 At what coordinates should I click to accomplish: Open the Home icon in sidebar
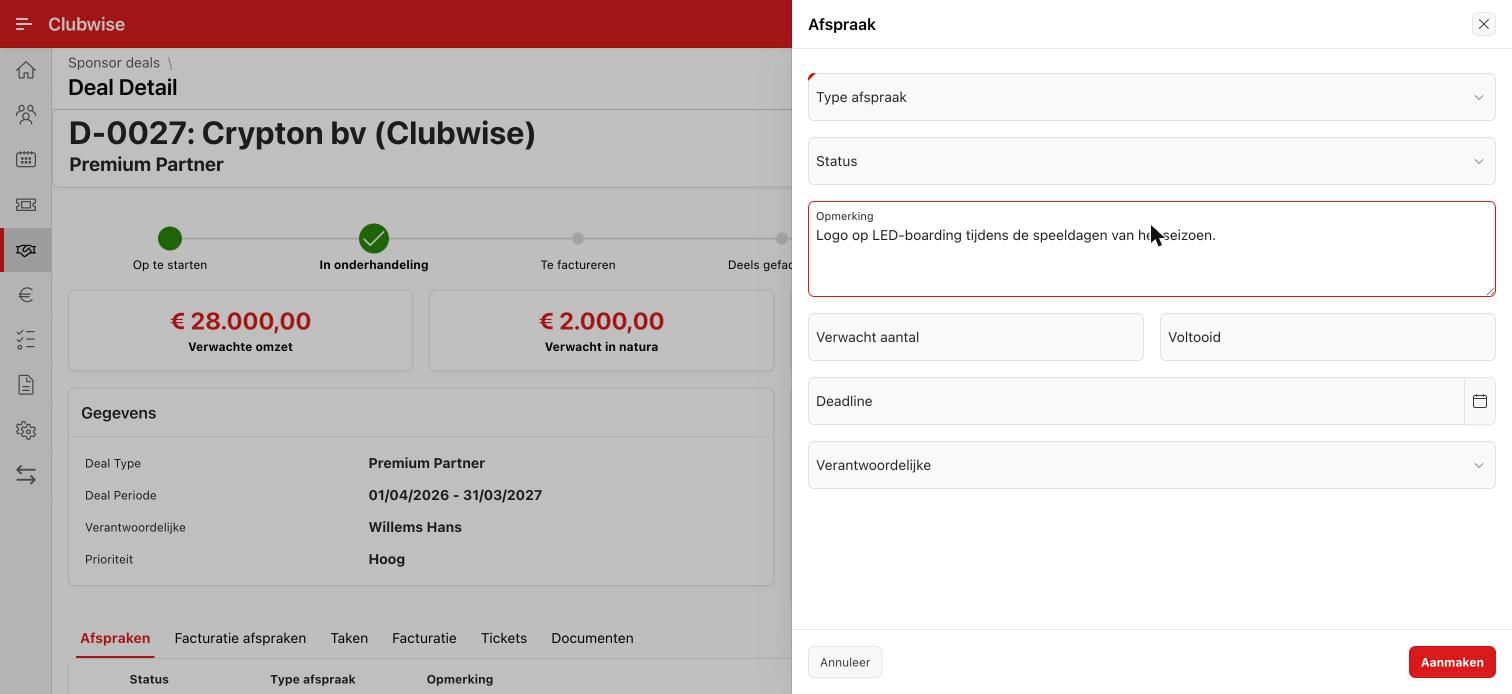pyautogui.click(x=26, y=70)
